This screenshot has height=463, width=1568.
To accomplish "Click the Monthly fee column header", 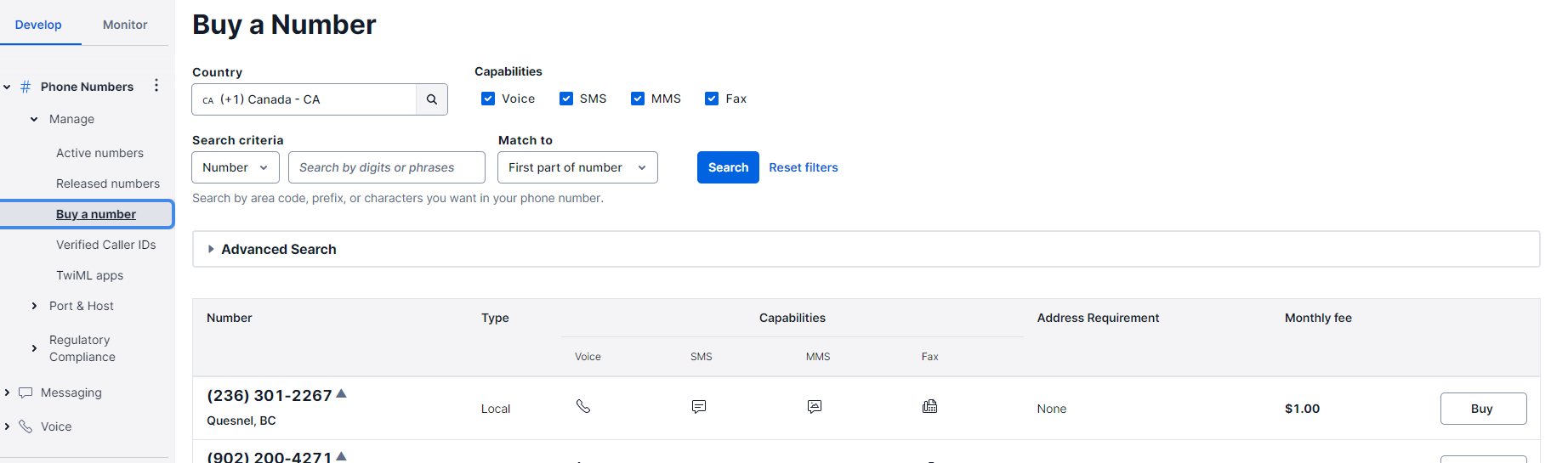I will pos(1318,318).
